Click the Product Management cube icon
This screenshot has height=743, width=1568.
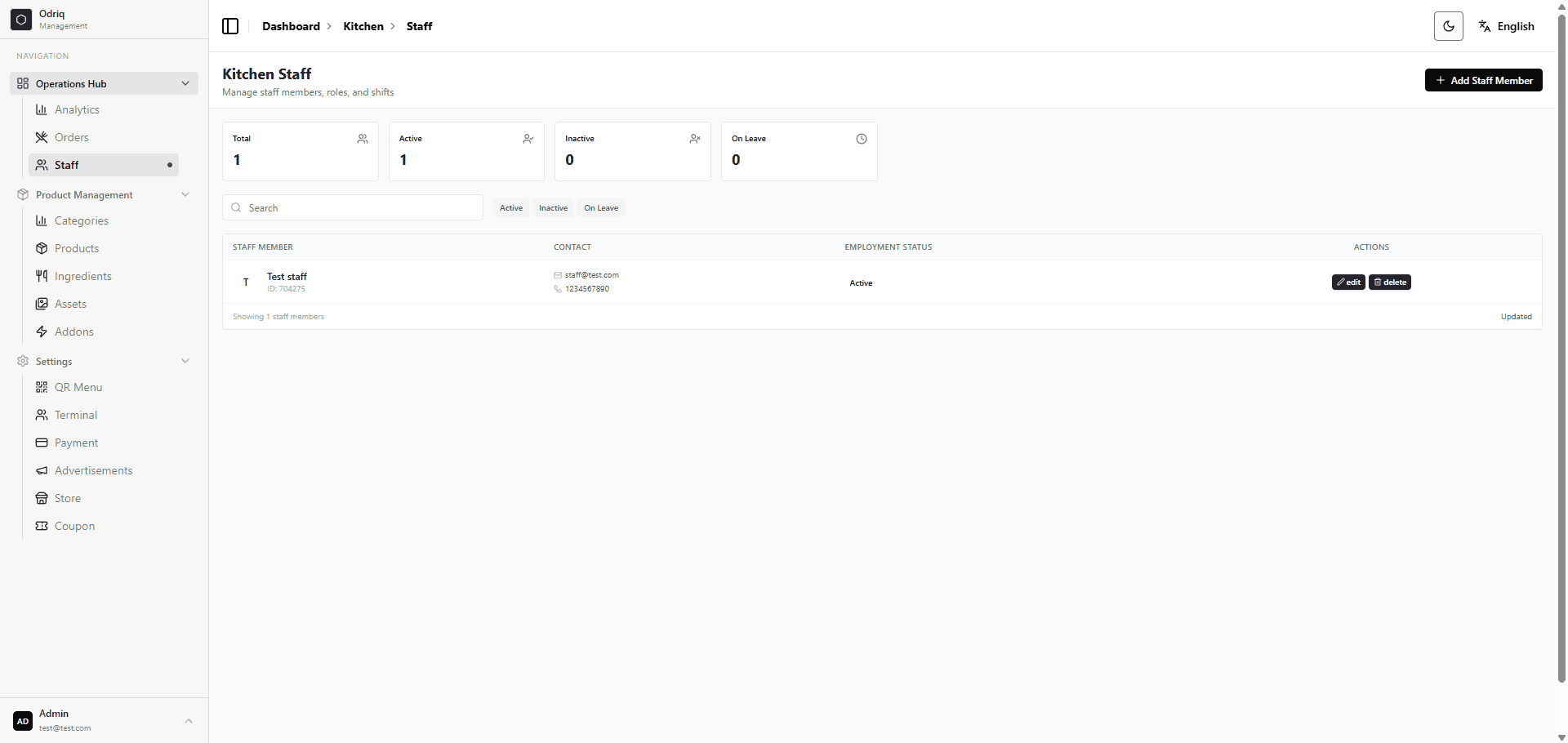(23, 194)
